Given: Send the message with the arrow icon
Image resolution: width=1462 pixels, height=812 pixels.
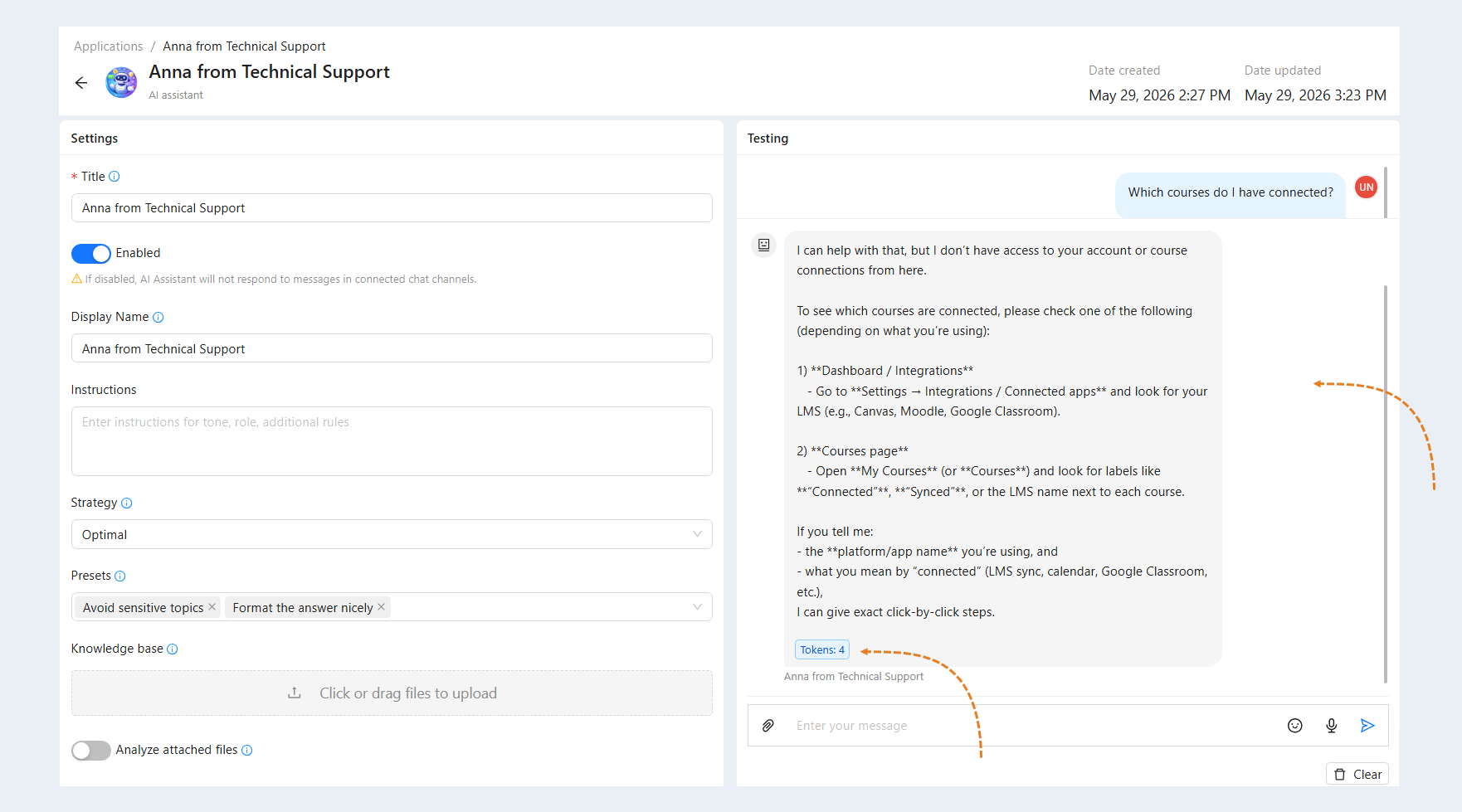Looking at the screenshot, I should pos(1368,726).
